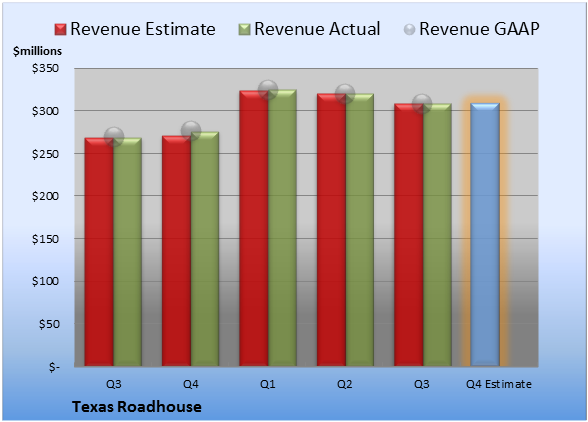Click the '$250' axis value
Image resolution: width=588 pixels, height=422 pixels.
point(45,154)
